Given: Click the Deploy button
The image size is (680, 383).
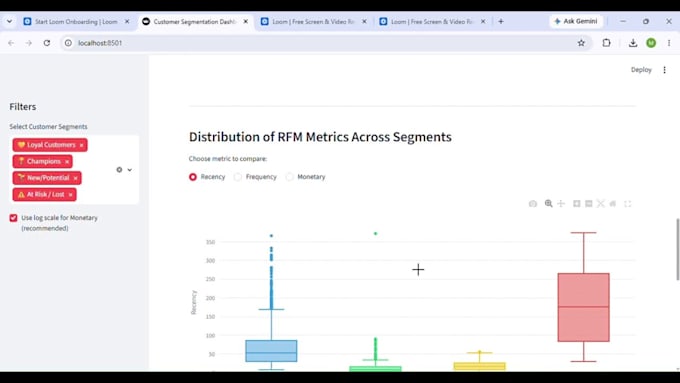Looking at the screenshot, I should coord(641,70).
